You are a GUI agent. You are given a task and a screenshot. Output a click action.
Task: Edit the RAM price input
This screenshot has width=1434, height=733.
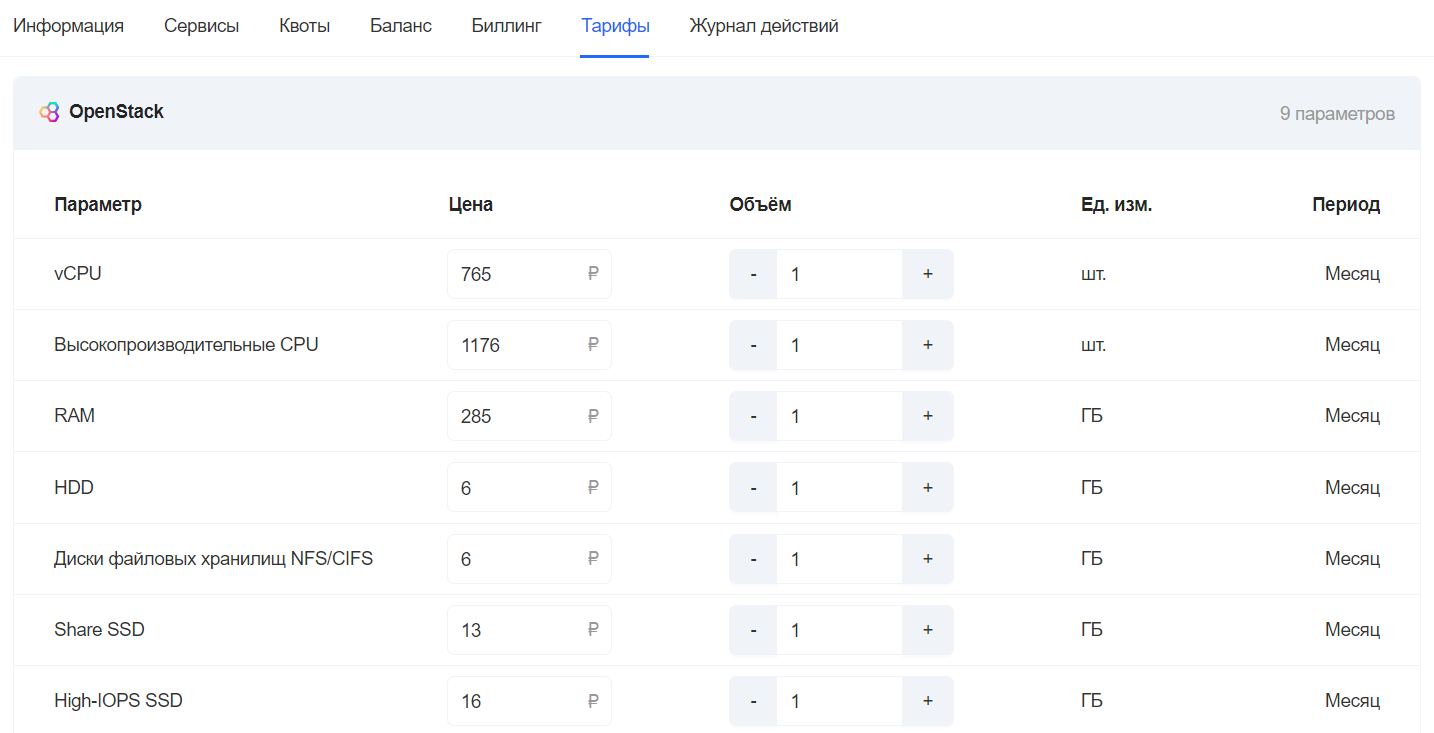(529, 416)
